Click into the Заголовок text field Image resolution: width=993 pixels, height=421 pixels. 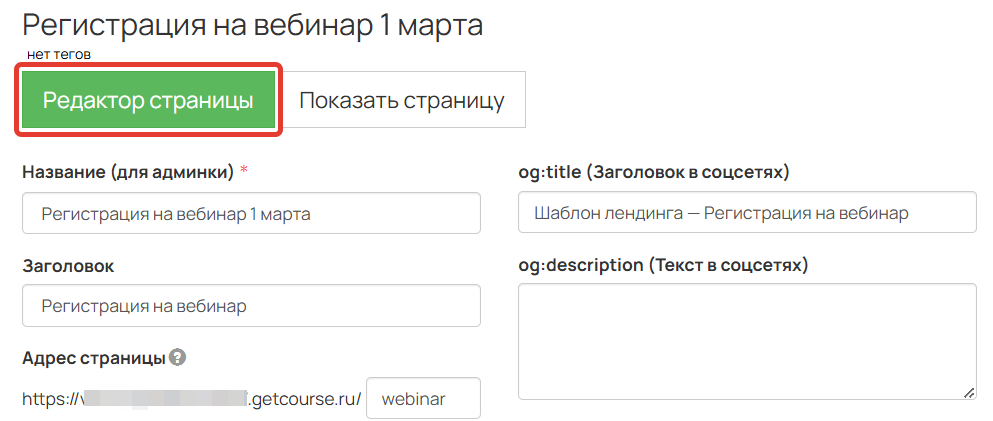click(251, 306)
